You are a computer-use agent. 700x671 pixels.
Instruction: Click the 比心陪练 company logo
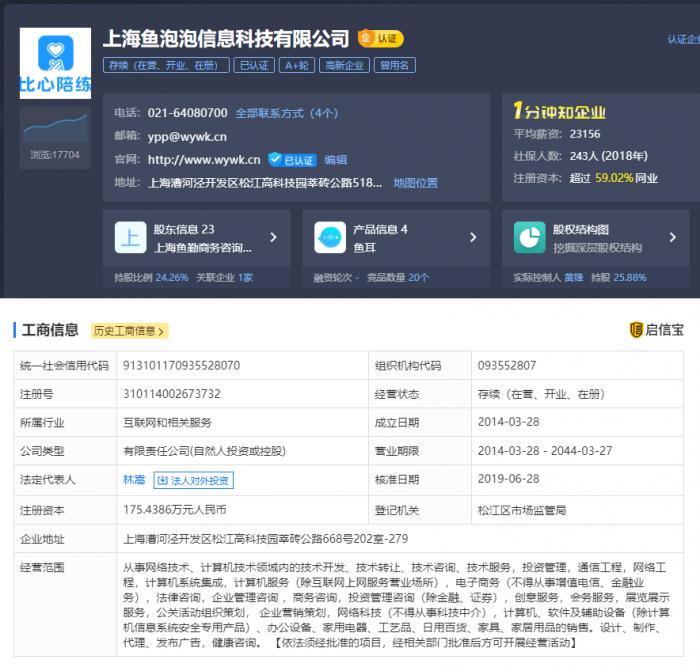[x=55, y=63]
